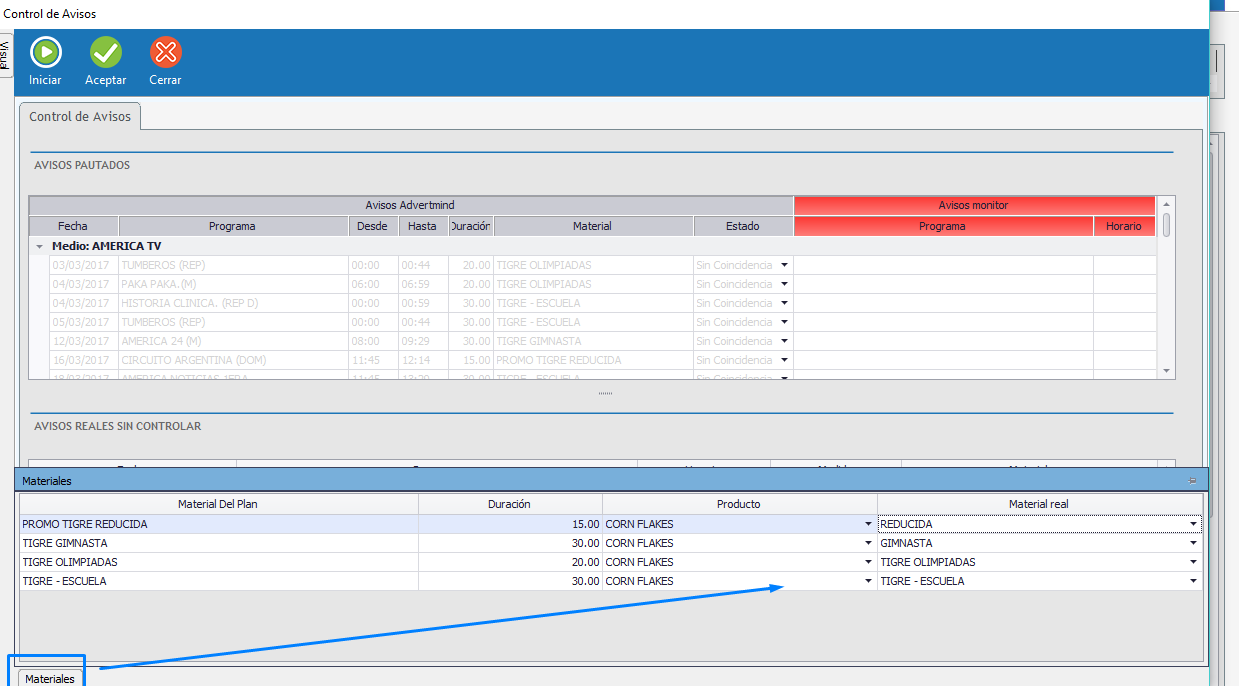
Task: Click the 20.00 duration cell in Materiales
Action: (x=510, y=562)
